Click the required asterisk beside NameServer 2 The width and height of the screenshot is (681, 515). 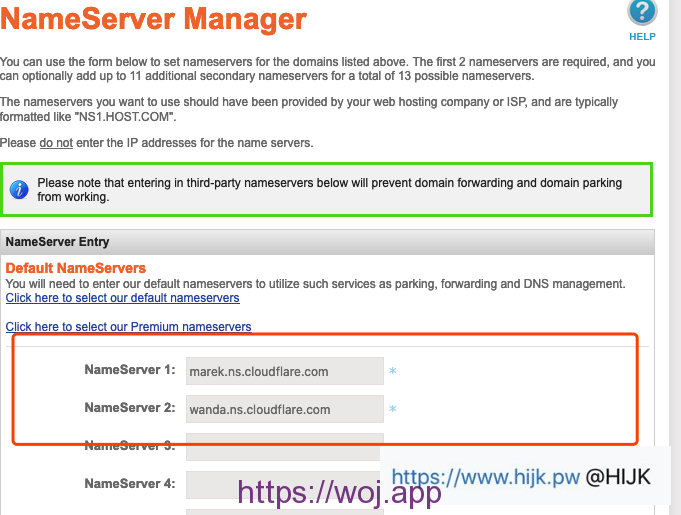coord(393,409)
